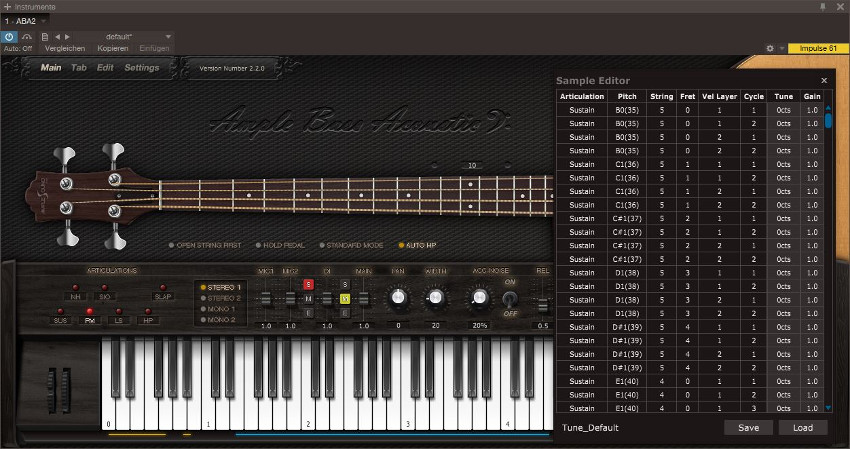Image resolution: width=850 pixels, height=449 pixels.
Task: Click the Articulation column header
Action: (582, 97)
